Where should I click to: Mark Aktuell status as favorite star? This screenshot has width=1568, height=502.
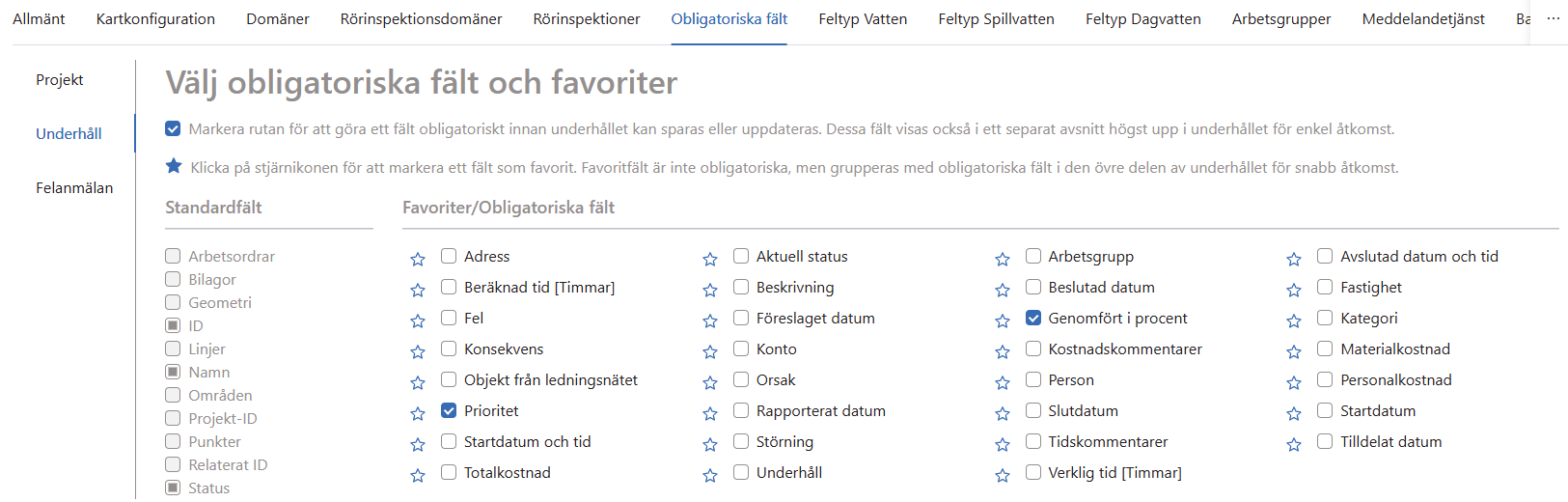pos(710,259)
